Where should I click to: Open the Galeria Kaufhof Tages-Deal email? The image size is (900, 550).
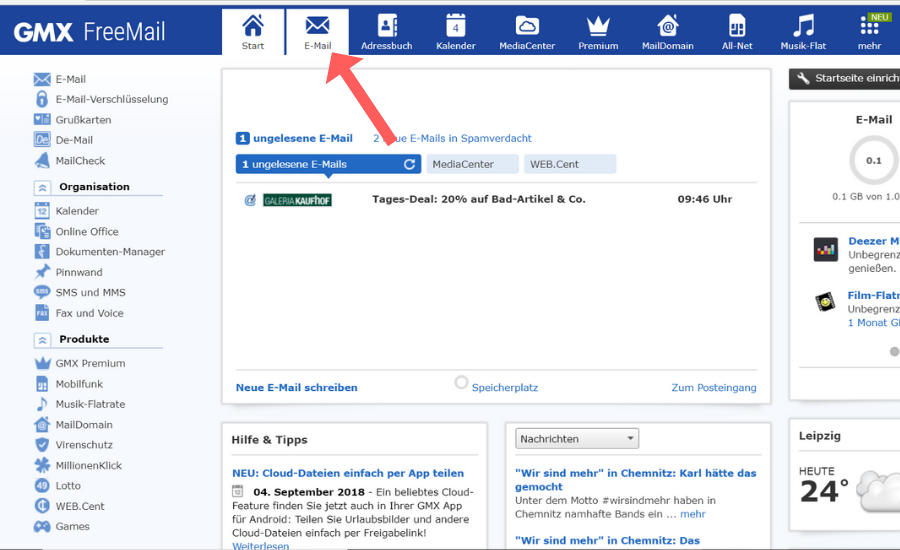point(478,199)
